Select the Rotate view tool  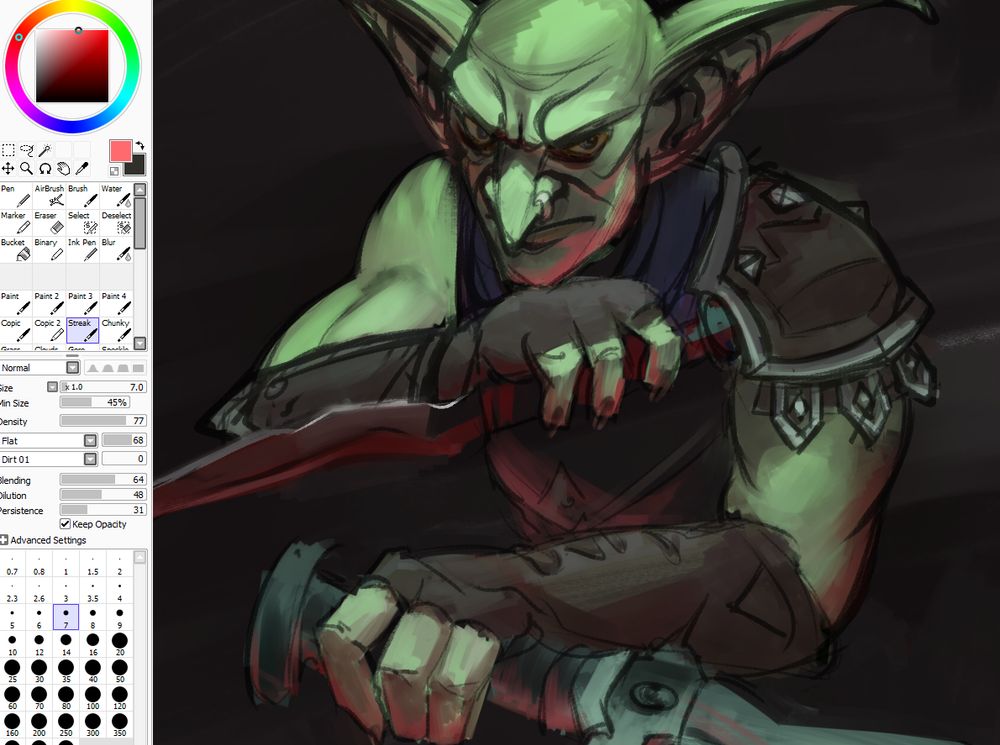click(x=45, y=168)
